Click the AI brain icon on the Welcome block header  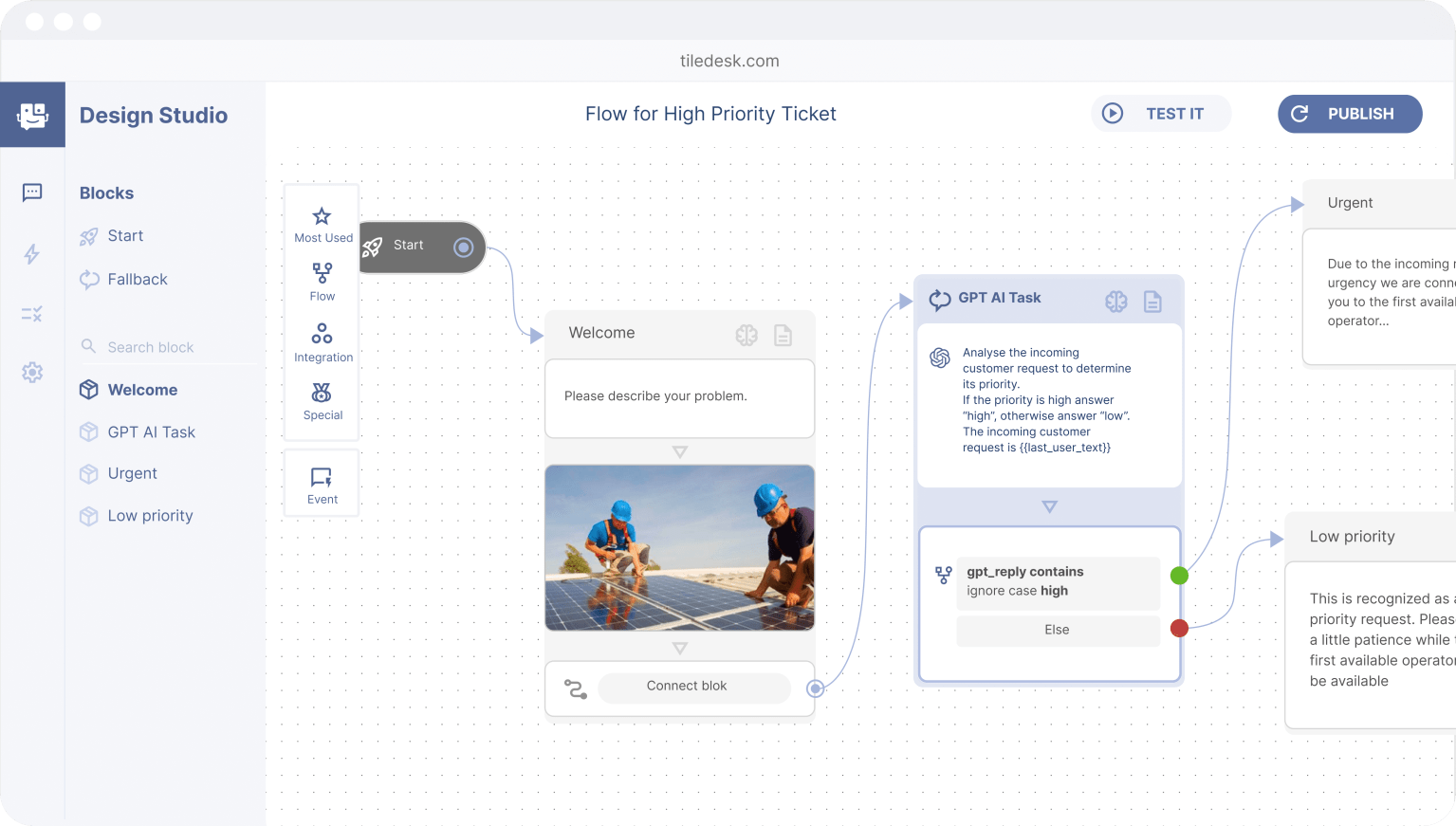coord(746,335)
